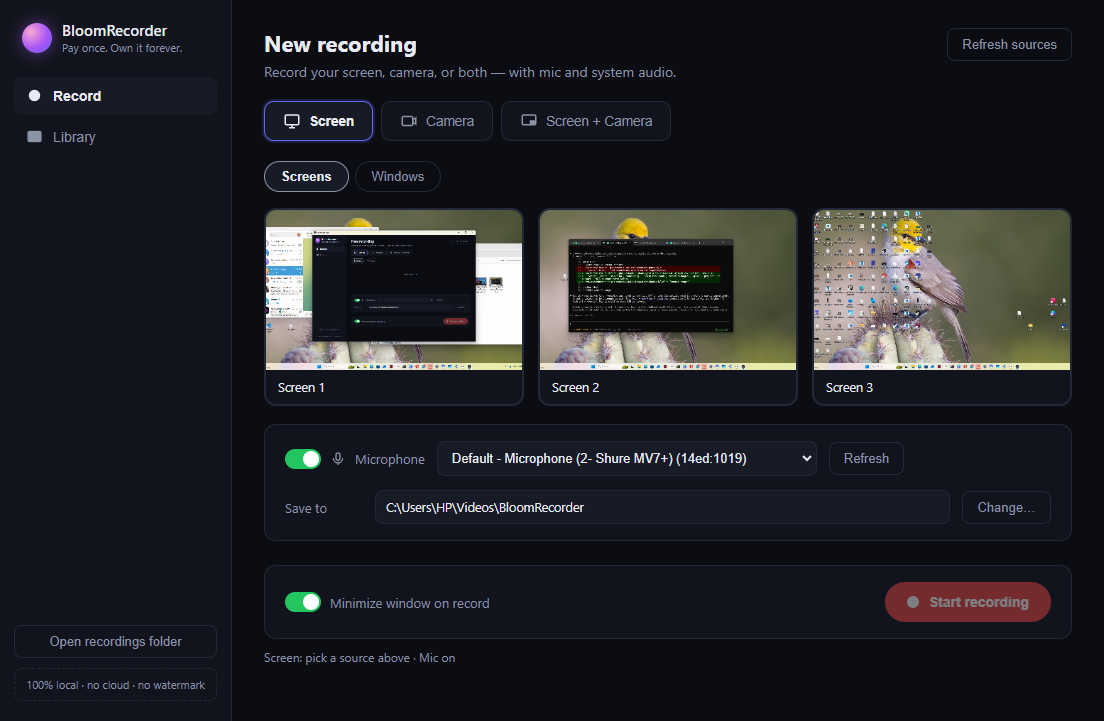Click '100% local · no cloud · no watermark' text

(x=115, y=685)
